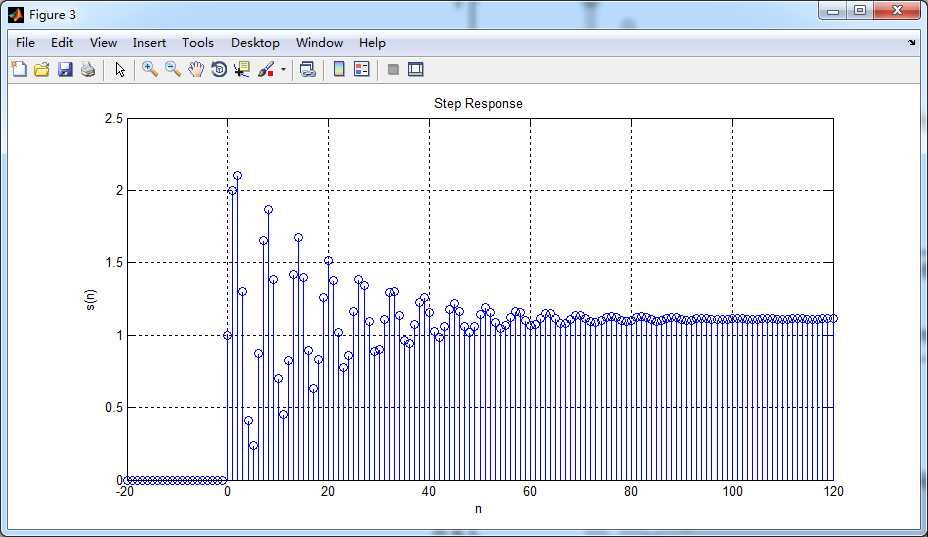Screen dimensions: 928x537
Task: Open the Insert menu
Action: (149, 43)
